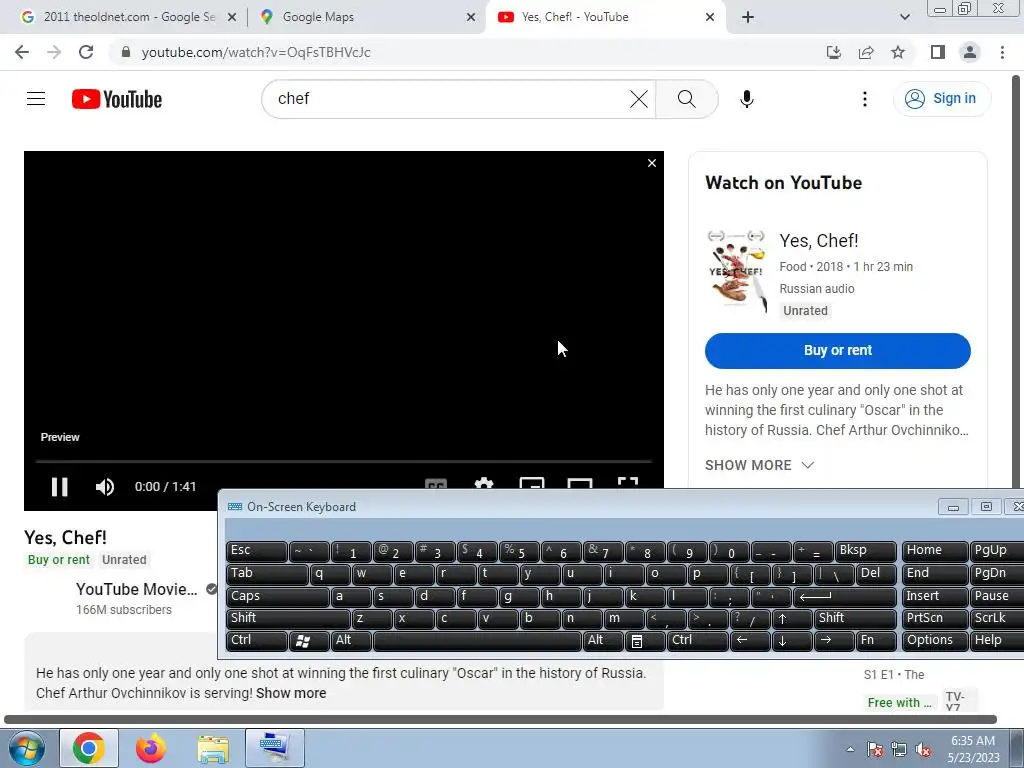
Task: Sign in to YouTube
Action: 941,99
